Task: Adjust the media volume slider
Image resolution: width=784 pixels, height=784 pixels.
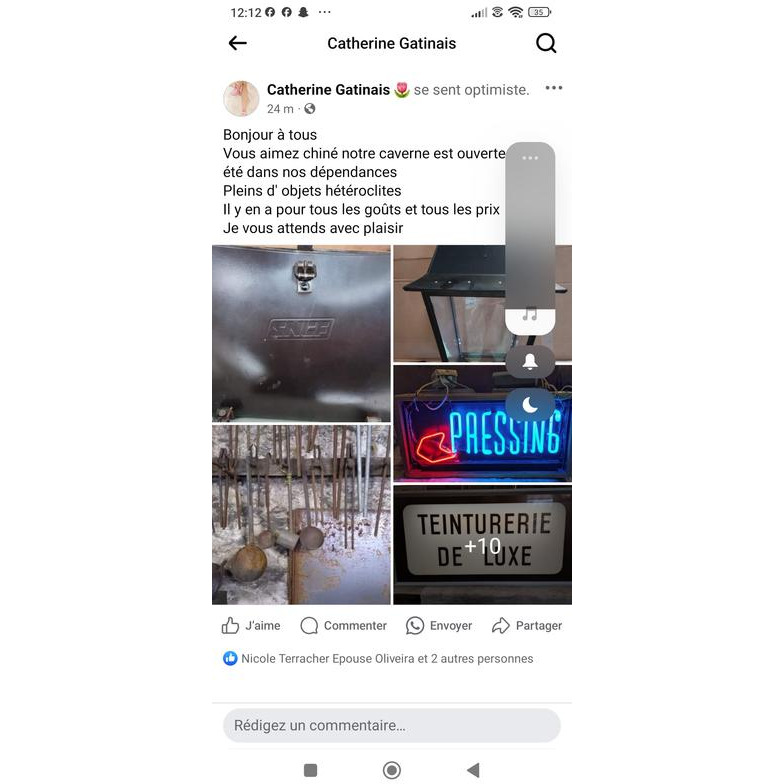Action: pyautogui.click(x=530, y=239)
